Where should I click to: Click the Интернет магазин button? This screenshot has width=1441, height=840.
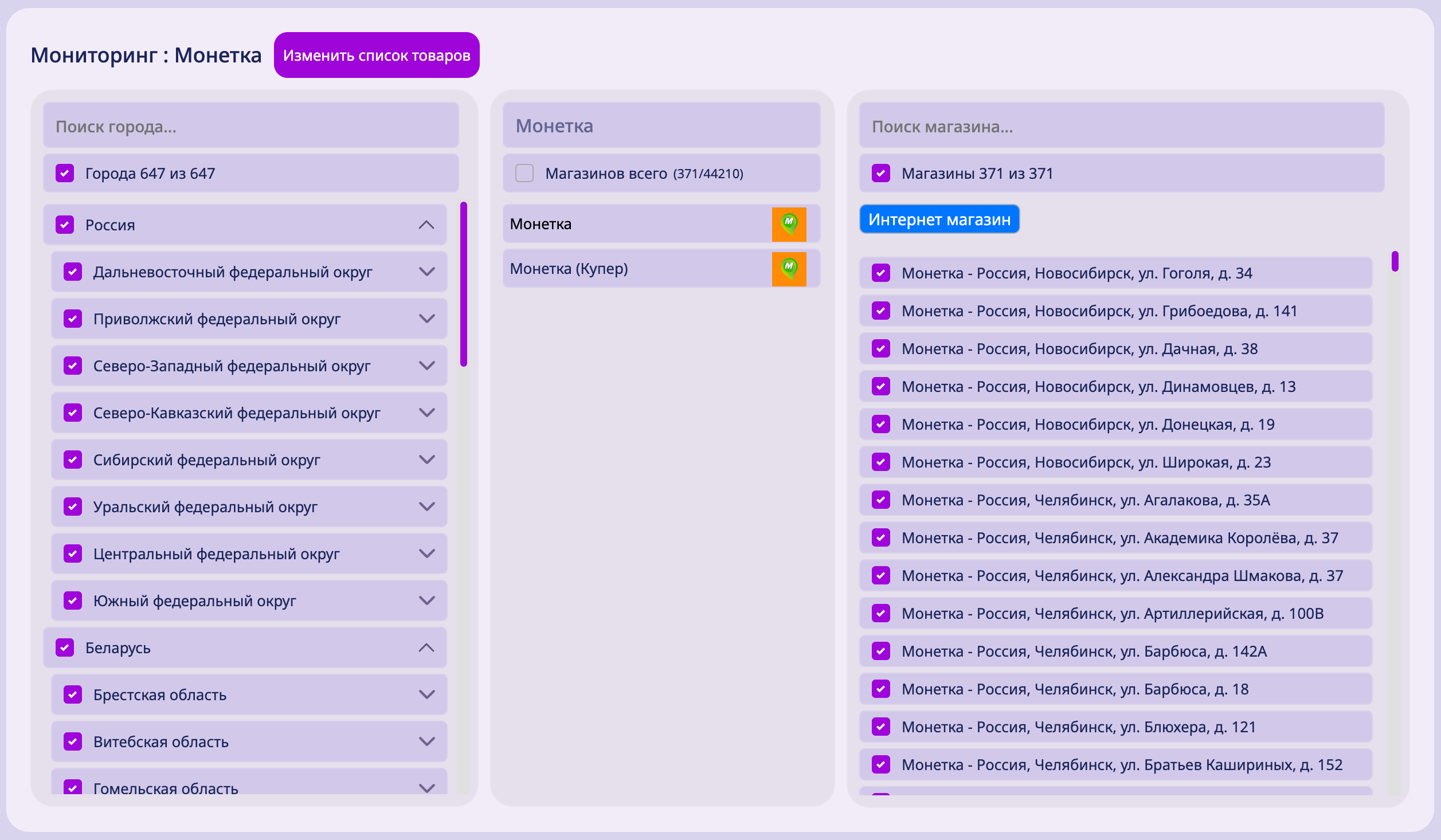pos(939,219)
